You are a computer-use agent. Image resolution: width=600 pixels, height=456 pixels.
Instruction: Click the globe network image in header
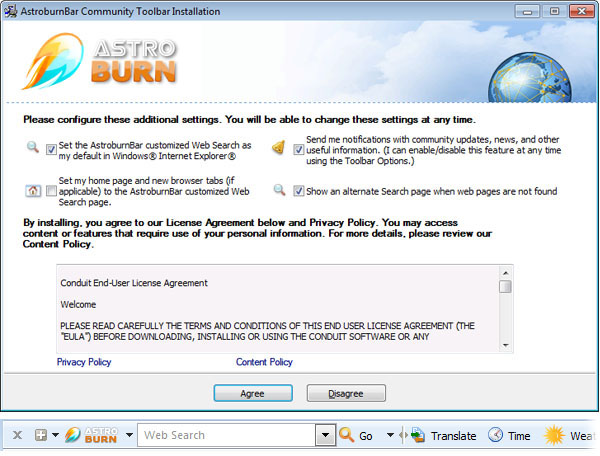(530, 78)
